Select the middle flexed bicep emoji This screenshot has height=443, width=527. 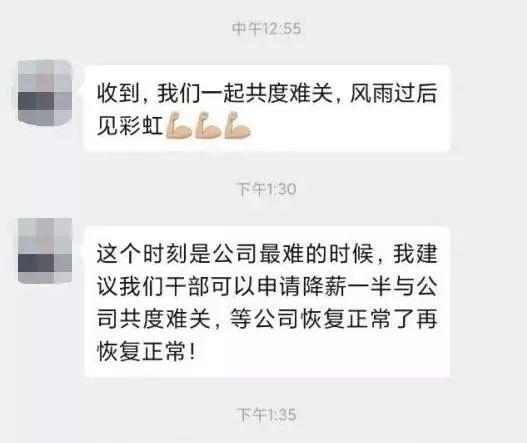point(208,126)
